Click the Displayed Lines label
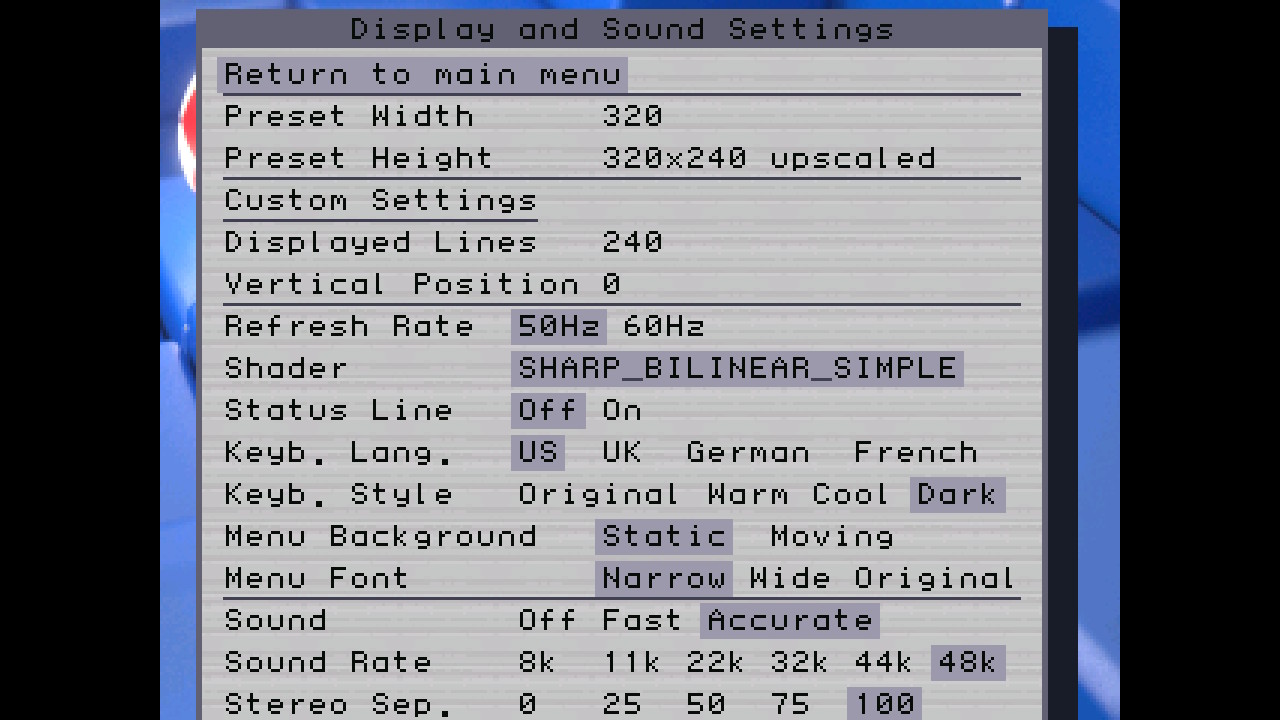Viewport: 1280px width, 720px height. pos(380,242)
